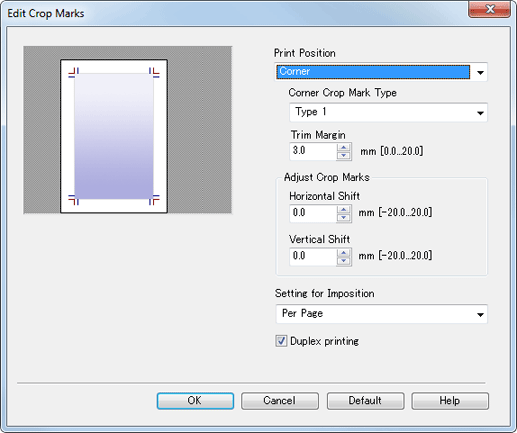
Task: Expand the Corner Crop Mark Type dropdown
Action: pos(388,112)
